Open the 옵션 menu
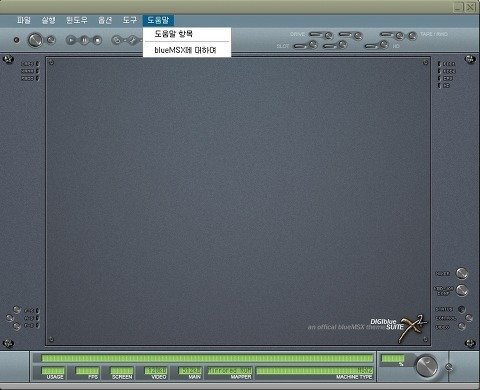480x390 pixels. (x=105, y=20)
